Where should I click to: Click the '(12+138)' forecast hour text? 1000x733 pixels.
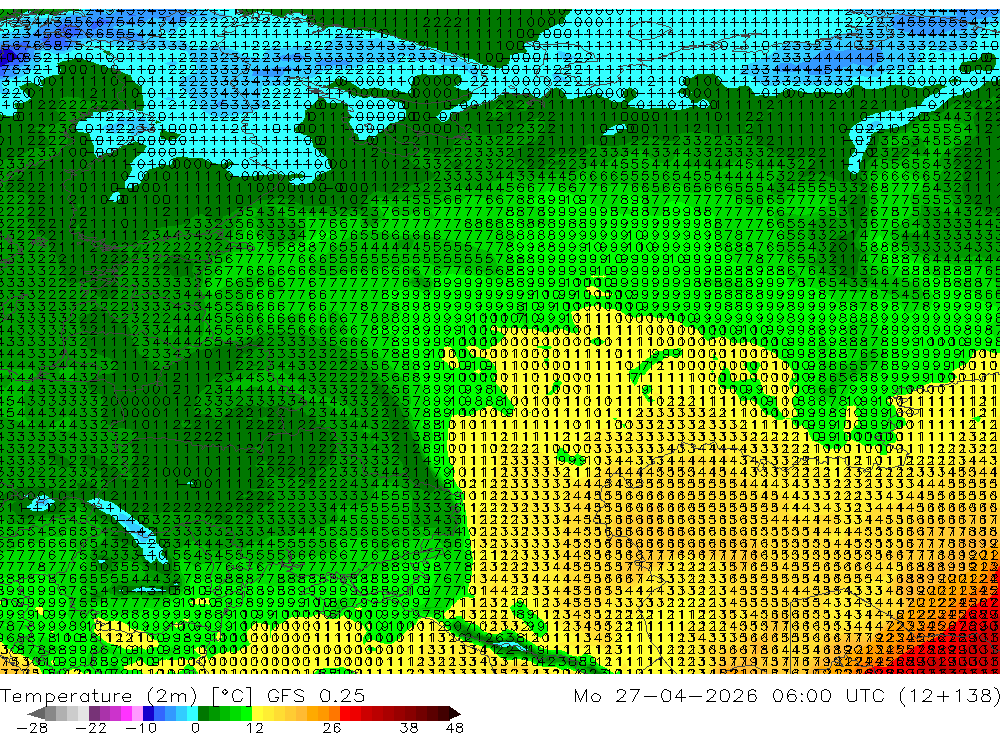coord(949,695)
